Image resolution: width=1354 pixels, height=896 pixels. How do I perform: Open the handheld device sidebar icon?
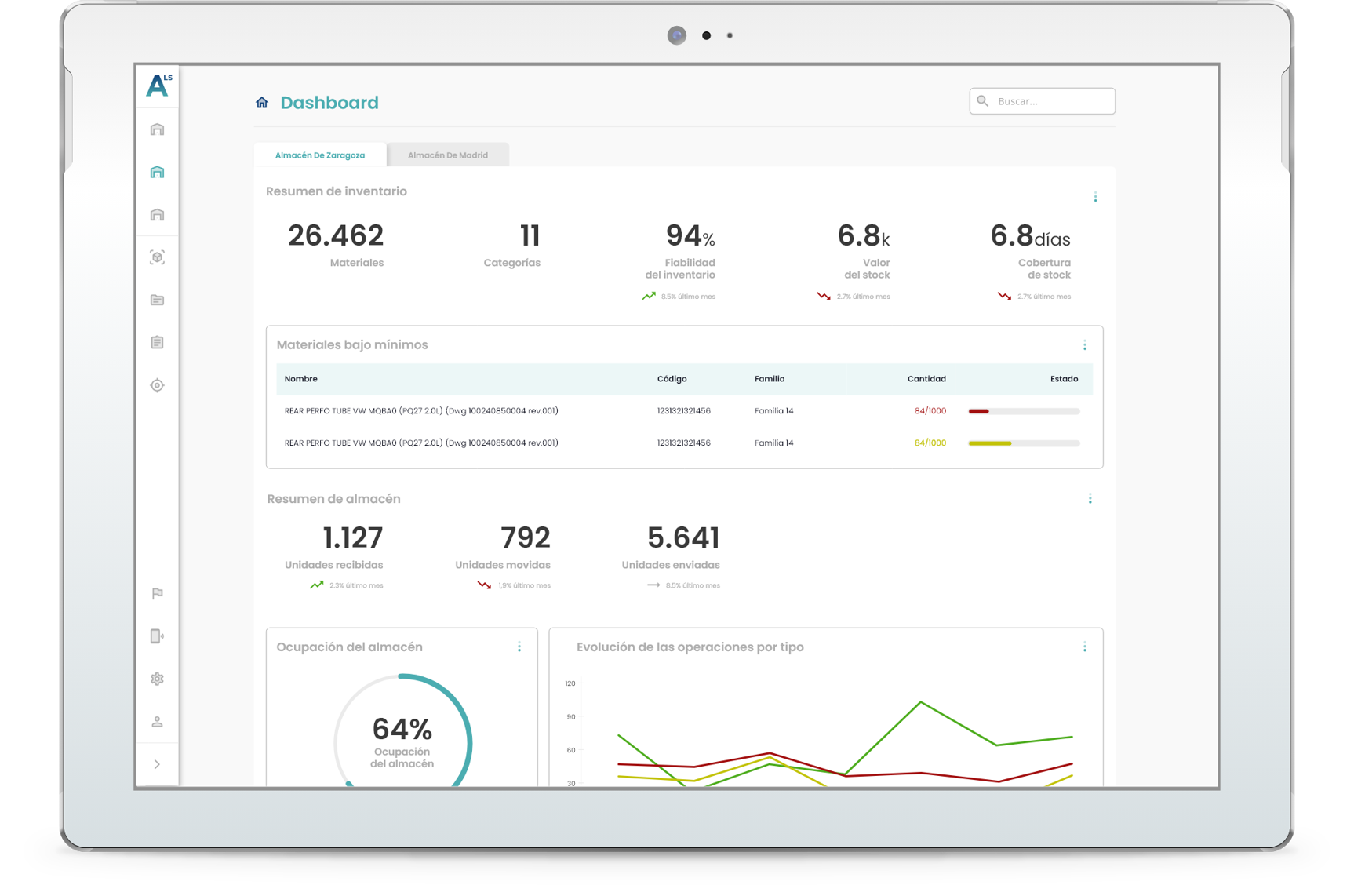157,636
